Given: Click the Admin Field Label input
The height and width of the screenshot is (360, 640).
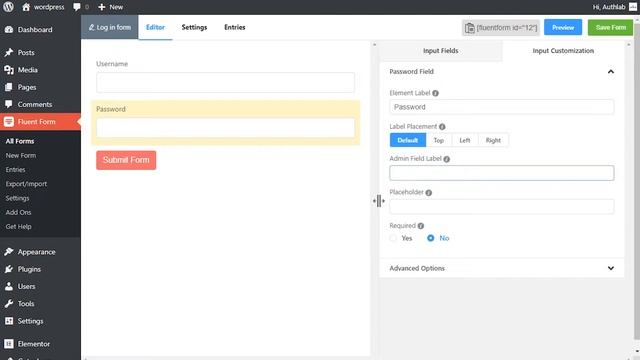Looking at the screenshot, I should (x=502, y=173).
